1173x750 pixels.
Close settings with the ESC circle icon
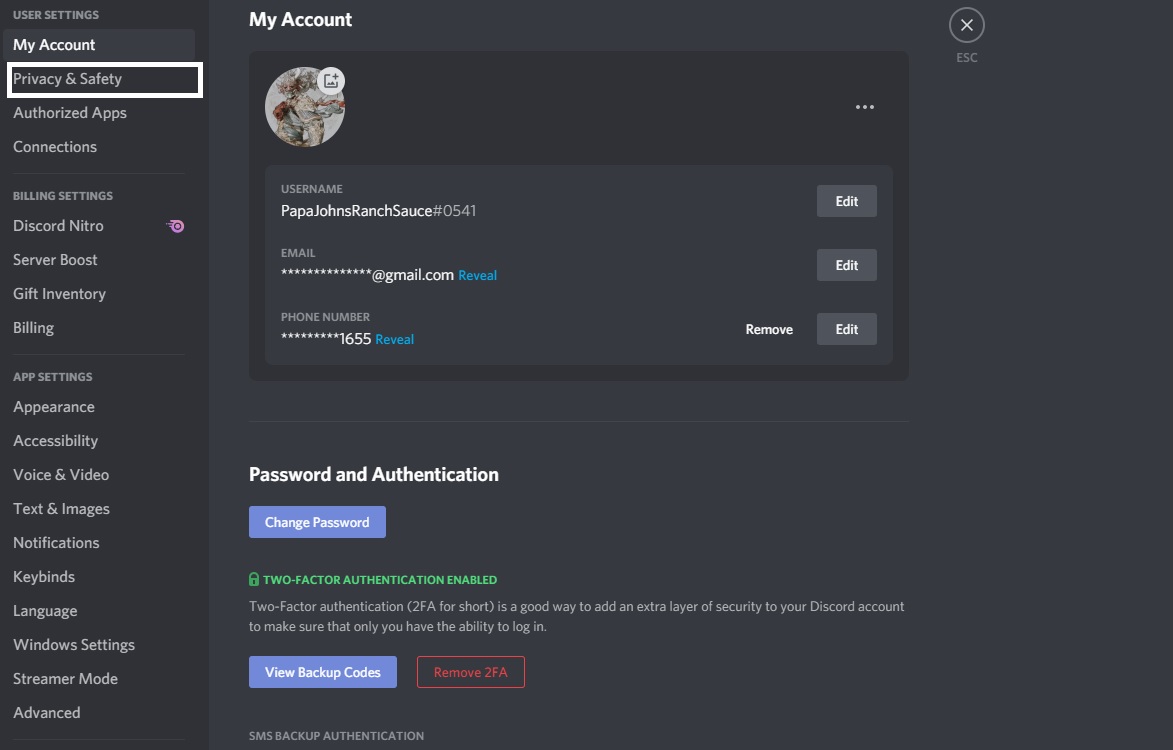(967, 25)
